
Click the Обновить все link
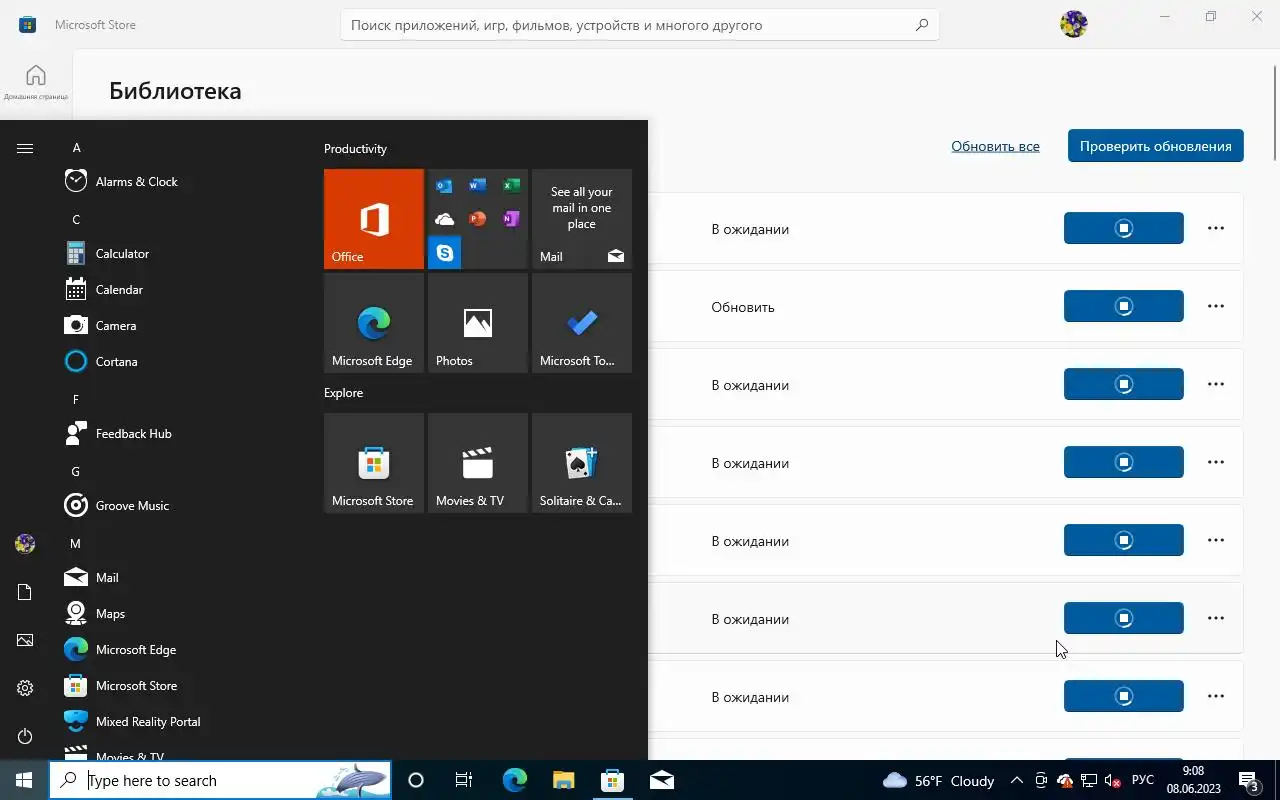[x=995, y=146]
